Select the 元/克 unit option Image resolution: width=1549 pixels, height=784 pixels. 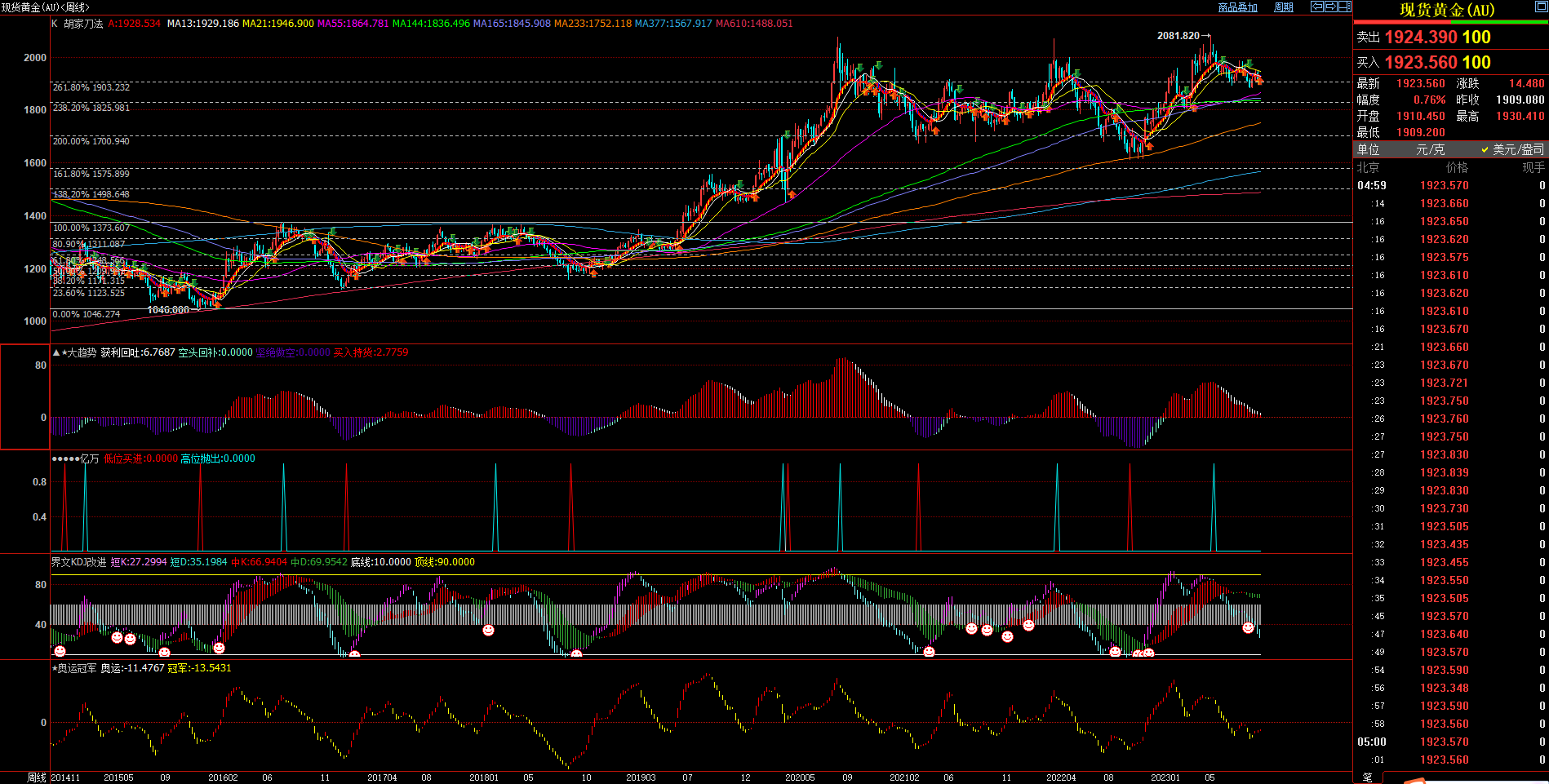pyautogui.click(x=1430, y=149)
